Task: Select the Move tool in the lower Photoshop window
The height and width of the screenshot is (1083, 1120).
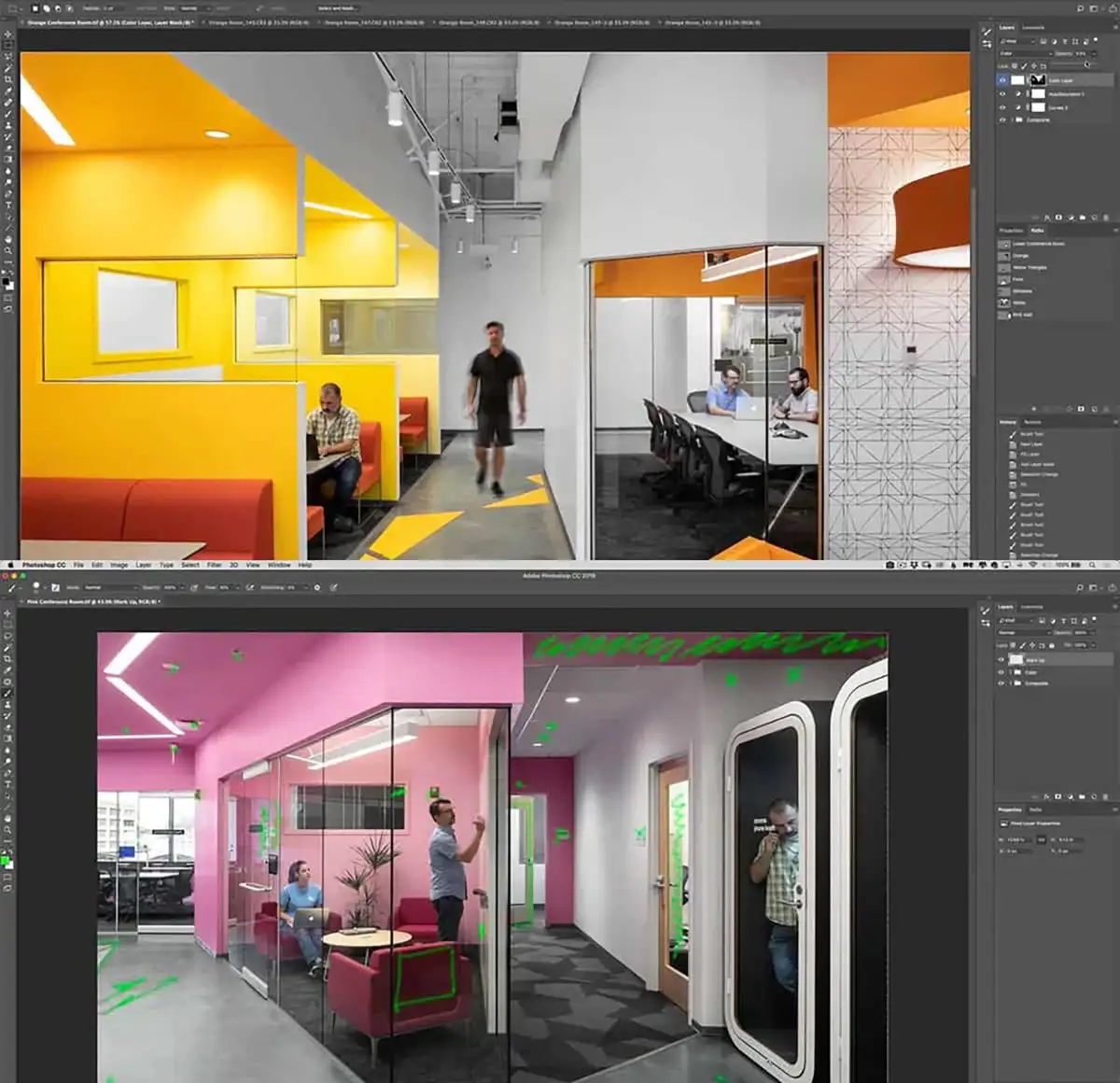Action: [x=8, y=613]
